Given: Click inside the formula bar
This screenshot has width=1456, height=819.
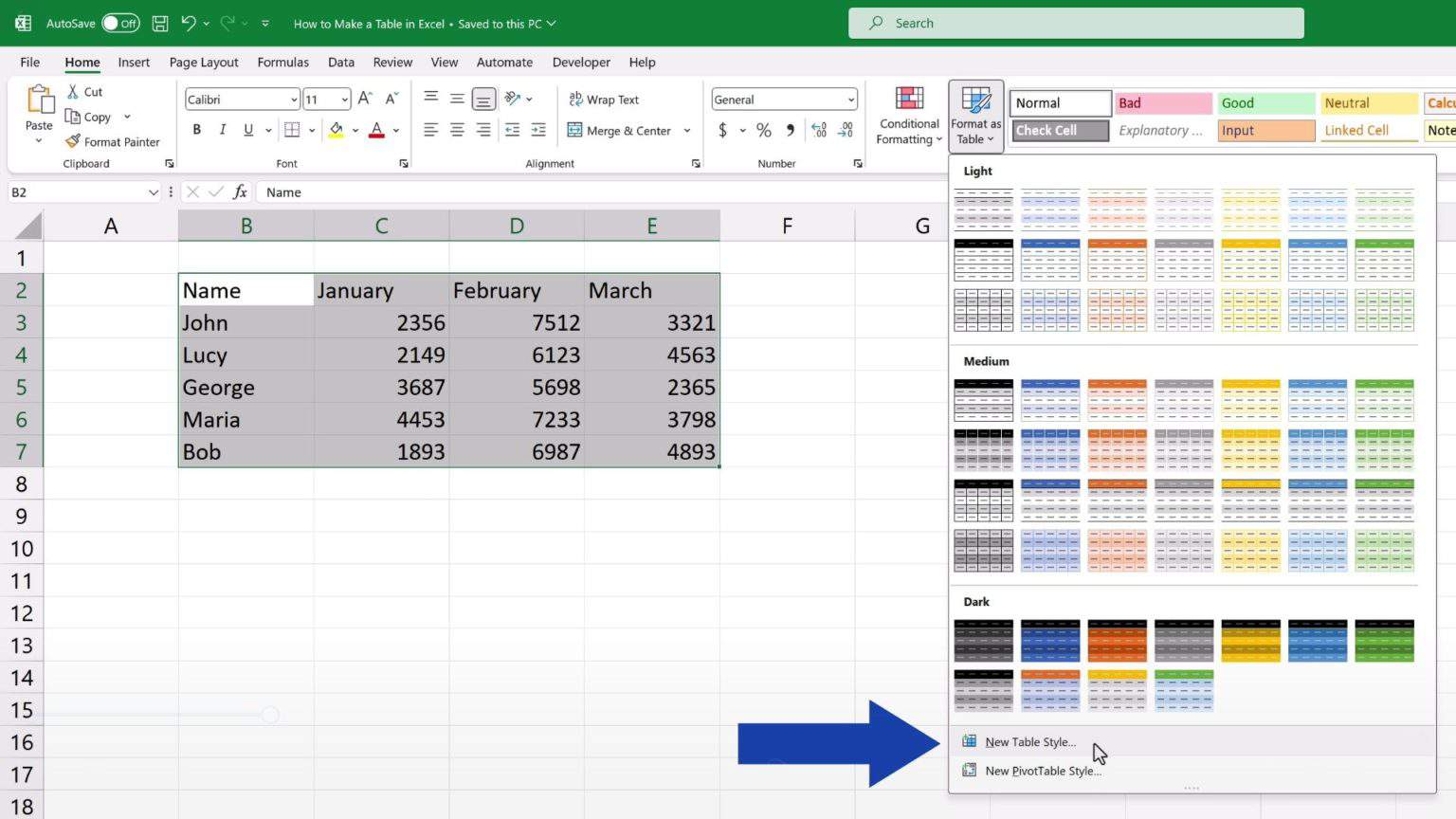Looking at the screenshot, I should pos(474,191).
